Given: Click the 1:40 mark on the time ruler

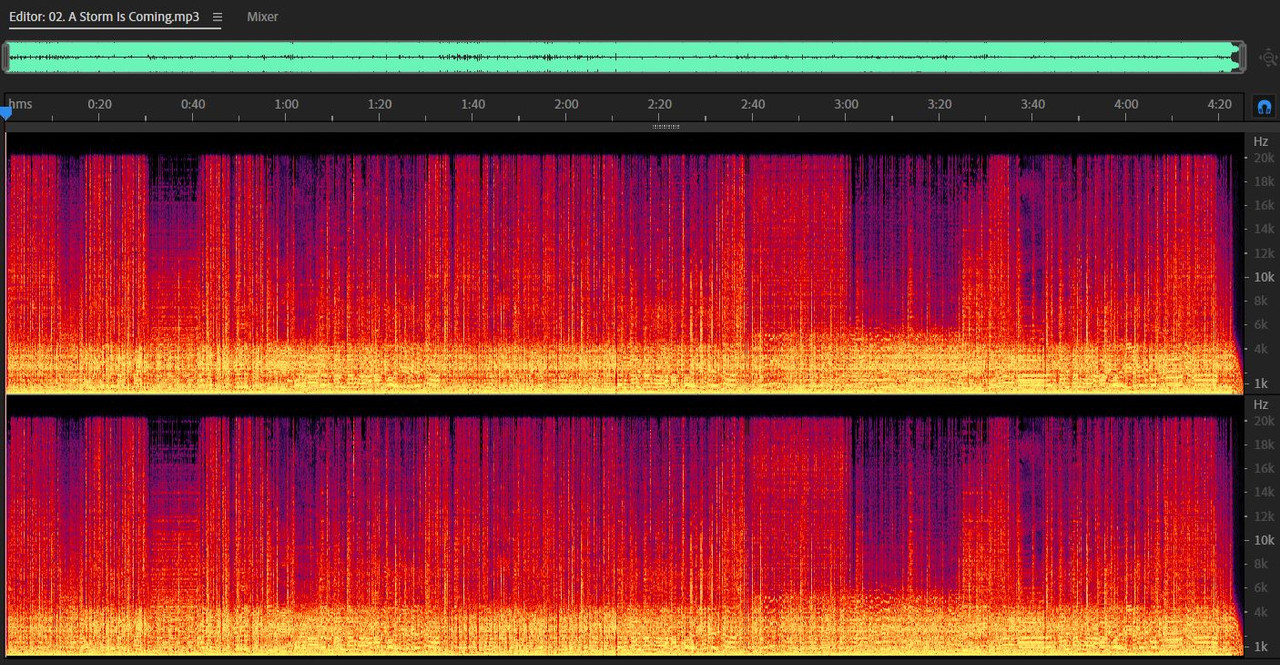Looking at the screenshot, I should [473, 104].
